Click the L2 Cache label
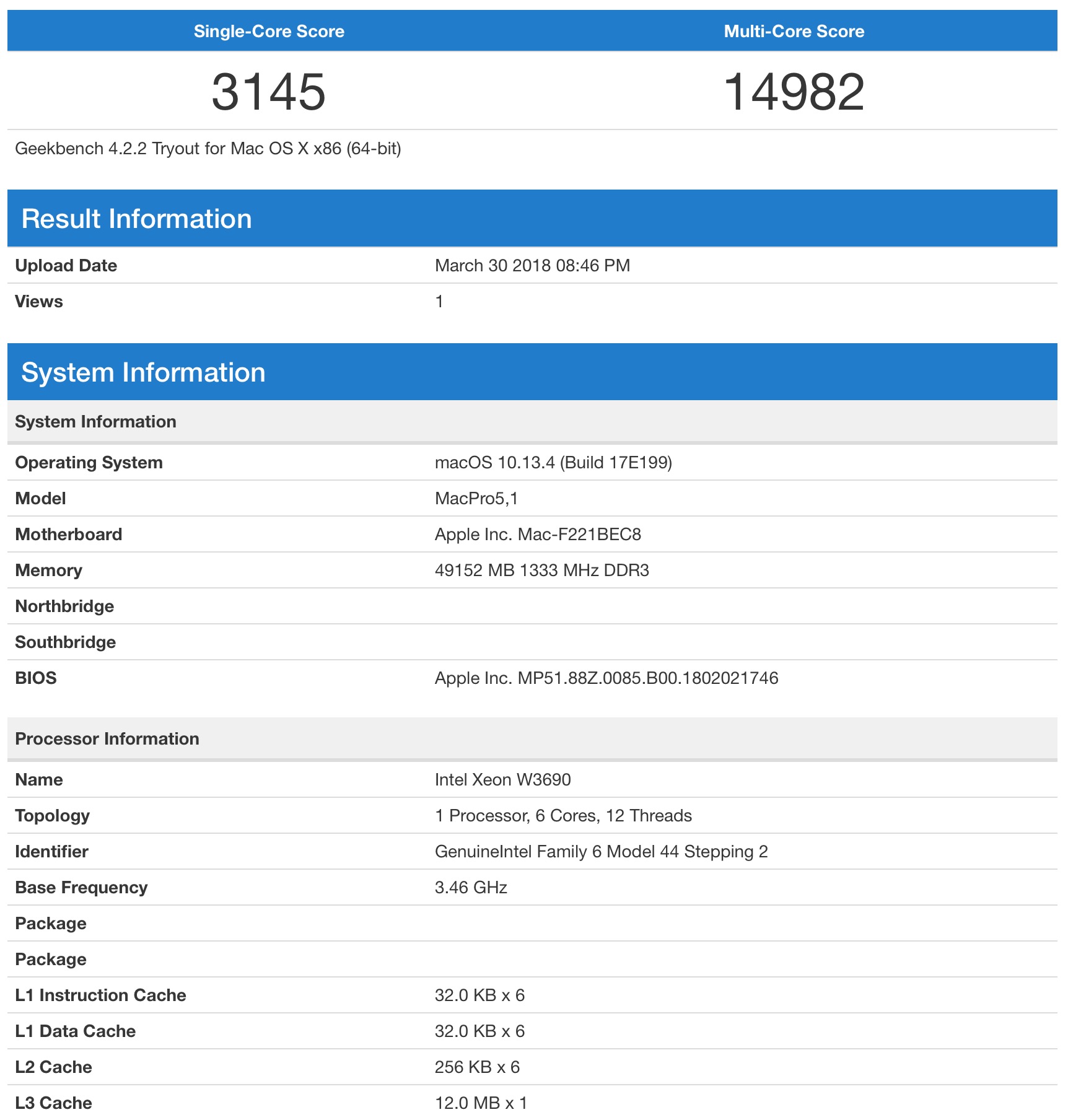This screenshot has width=1068, height=1120. point(53,1067)
